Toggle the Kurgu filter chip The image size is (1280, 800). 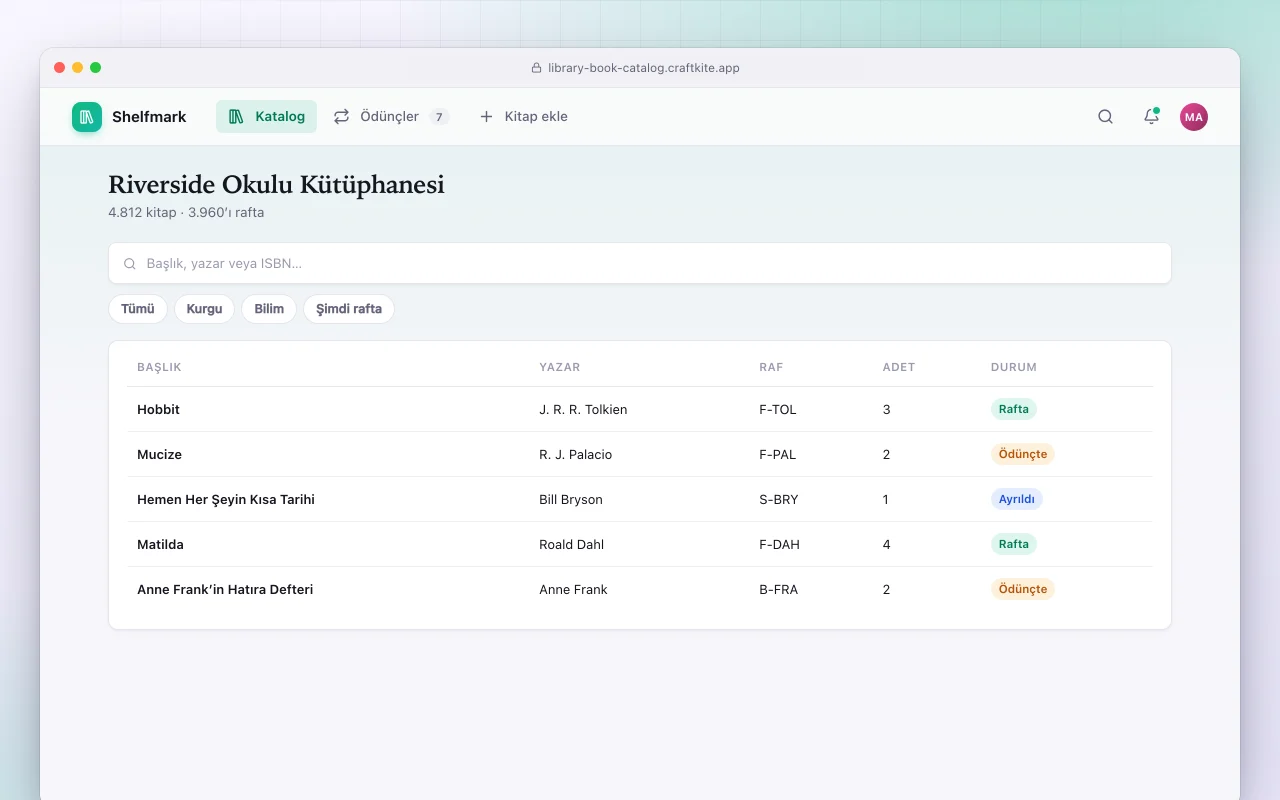(204, 309)
